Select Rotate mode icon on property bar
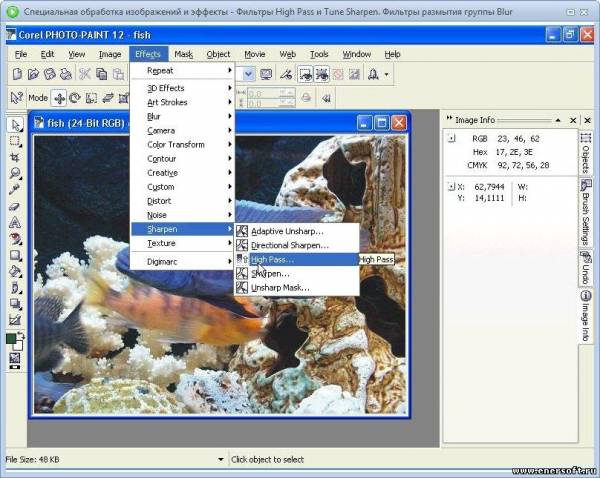 pyautogui.click(x=75, y=98)
